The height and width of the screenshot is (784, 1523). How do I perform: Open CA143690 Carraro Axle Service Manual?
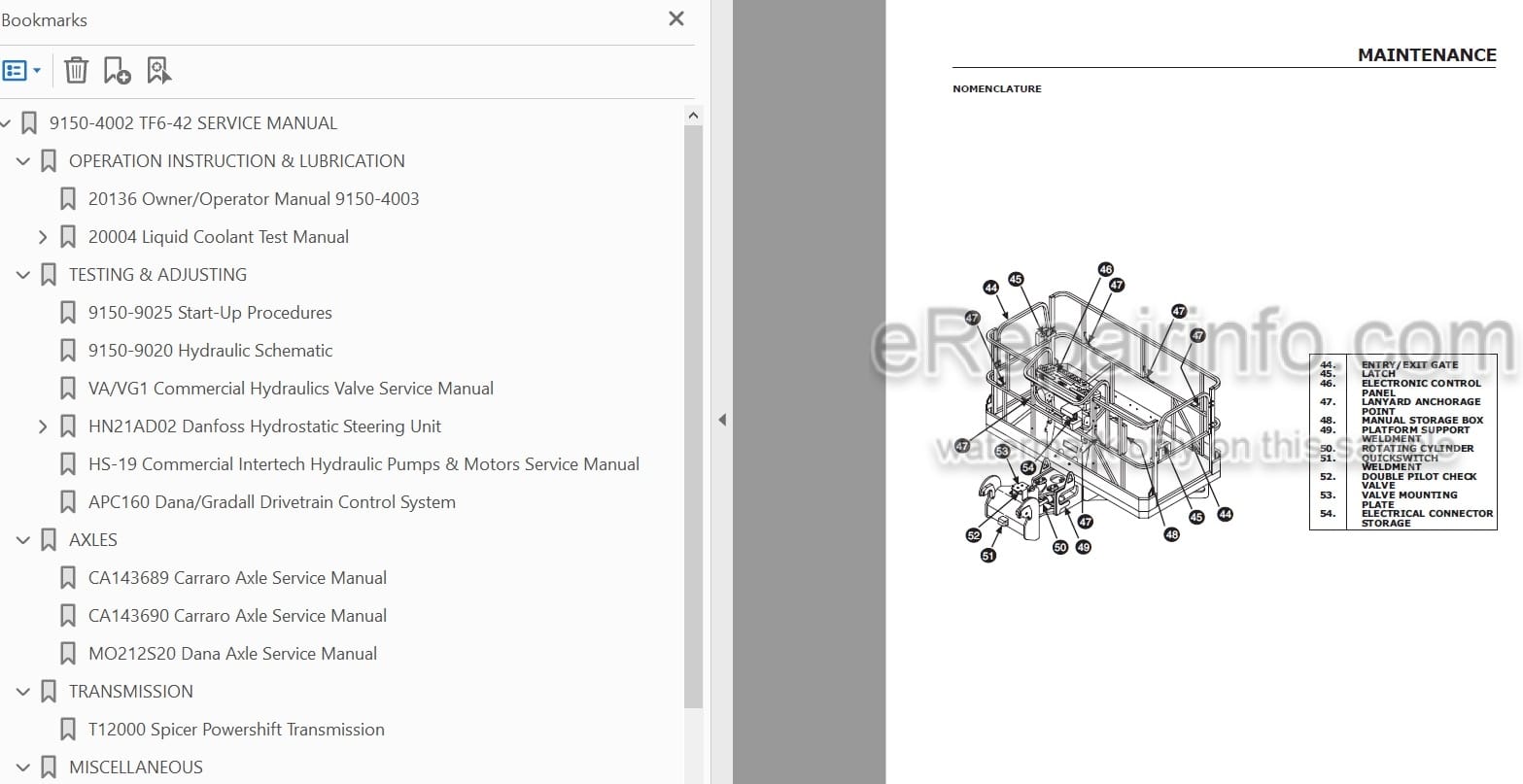[237, 616]
